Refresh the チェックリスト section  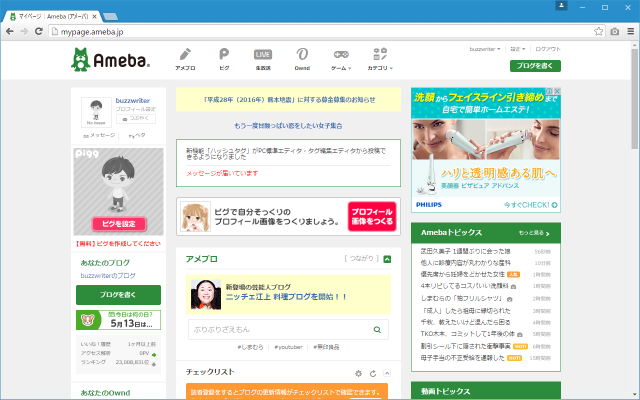(x=373, y=373)
